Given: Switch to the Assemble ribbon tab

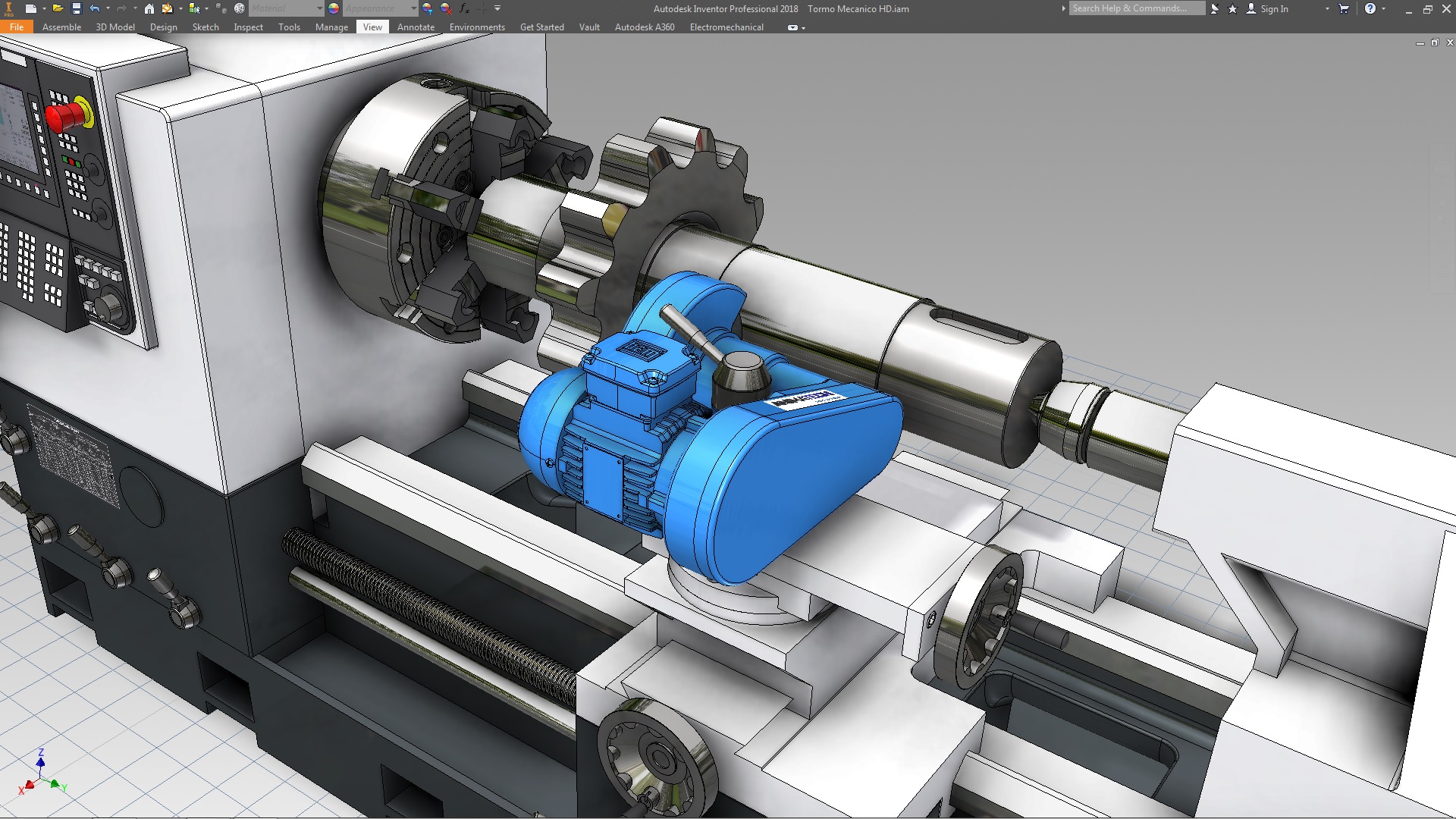Looking at the screenshot, I should tap(61, 27).
